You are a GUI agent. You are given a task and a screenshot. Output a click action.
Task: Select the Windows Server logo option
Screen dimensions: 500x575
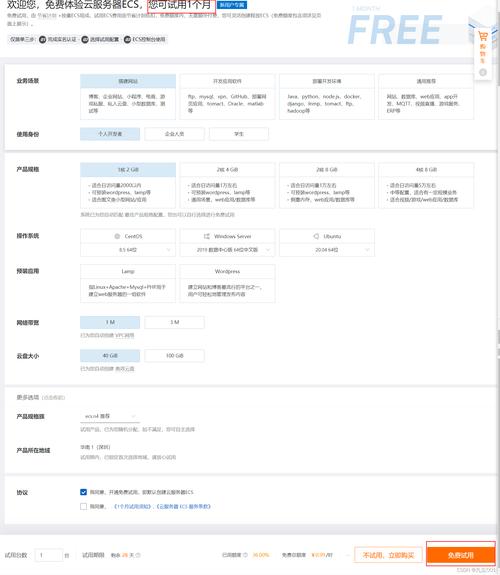pos(207,236)
